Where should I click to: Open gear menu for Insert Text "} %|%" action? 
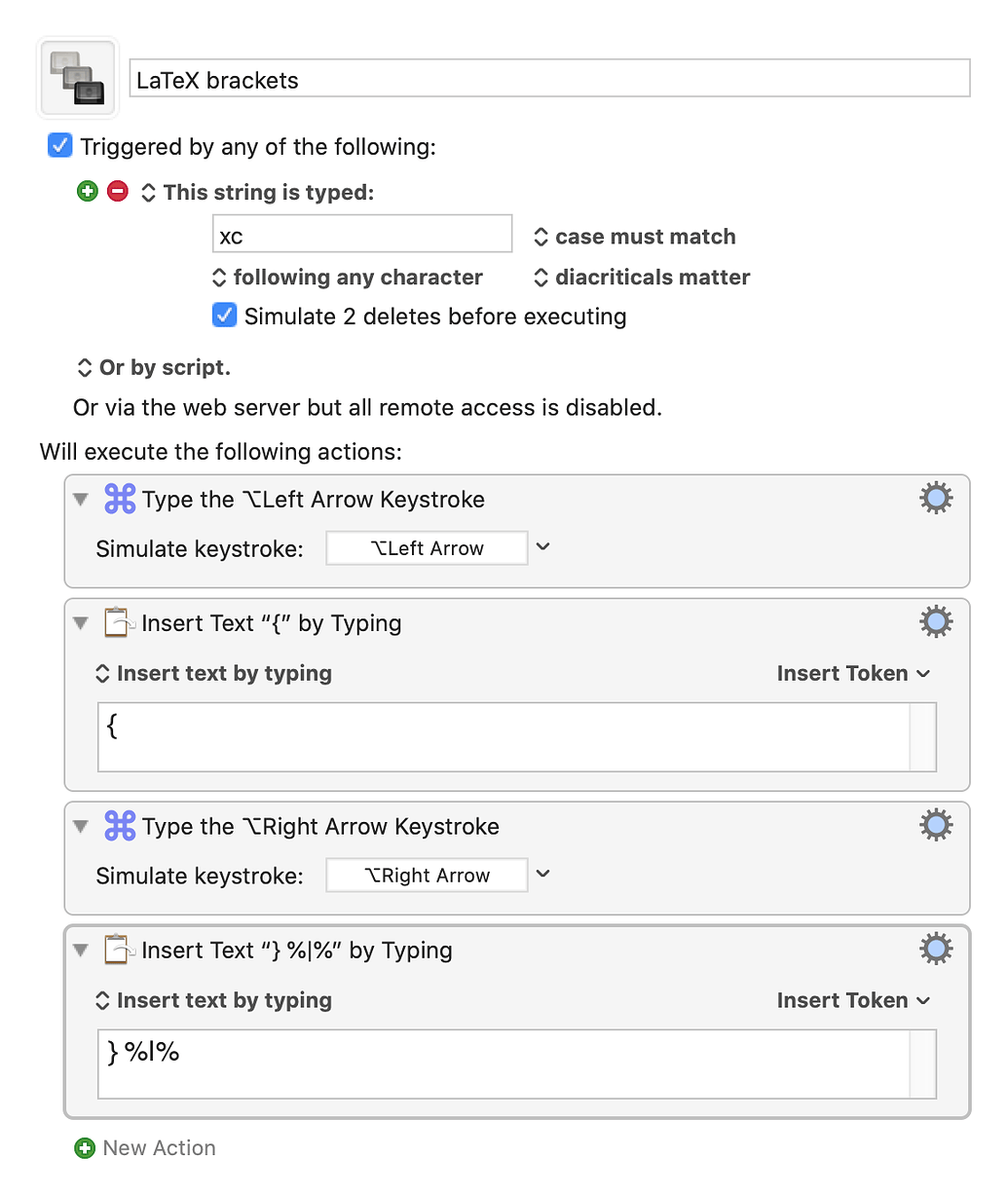(x=935, y=949)
